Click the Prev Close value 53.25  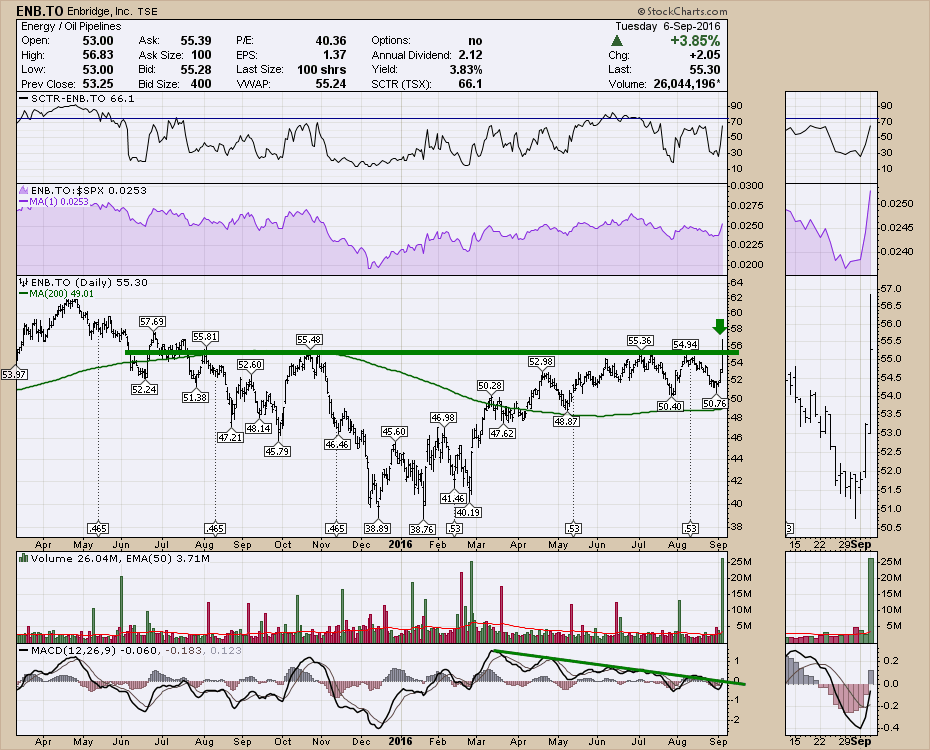point(98,84)
